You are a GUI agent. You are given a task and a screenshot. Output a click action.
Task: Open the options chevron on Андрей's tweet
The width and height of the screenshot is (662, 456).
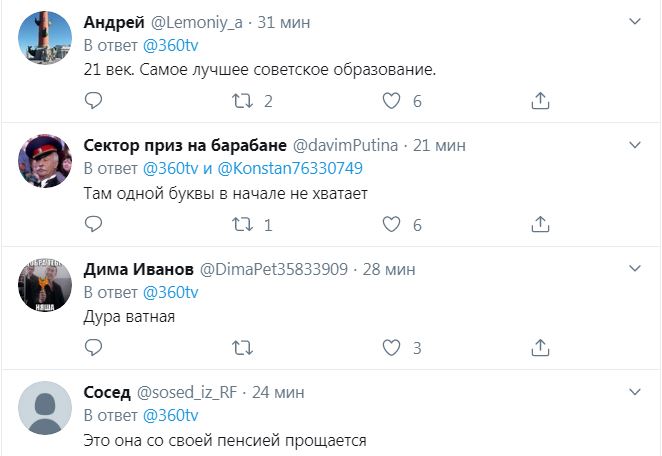[636, 21]
